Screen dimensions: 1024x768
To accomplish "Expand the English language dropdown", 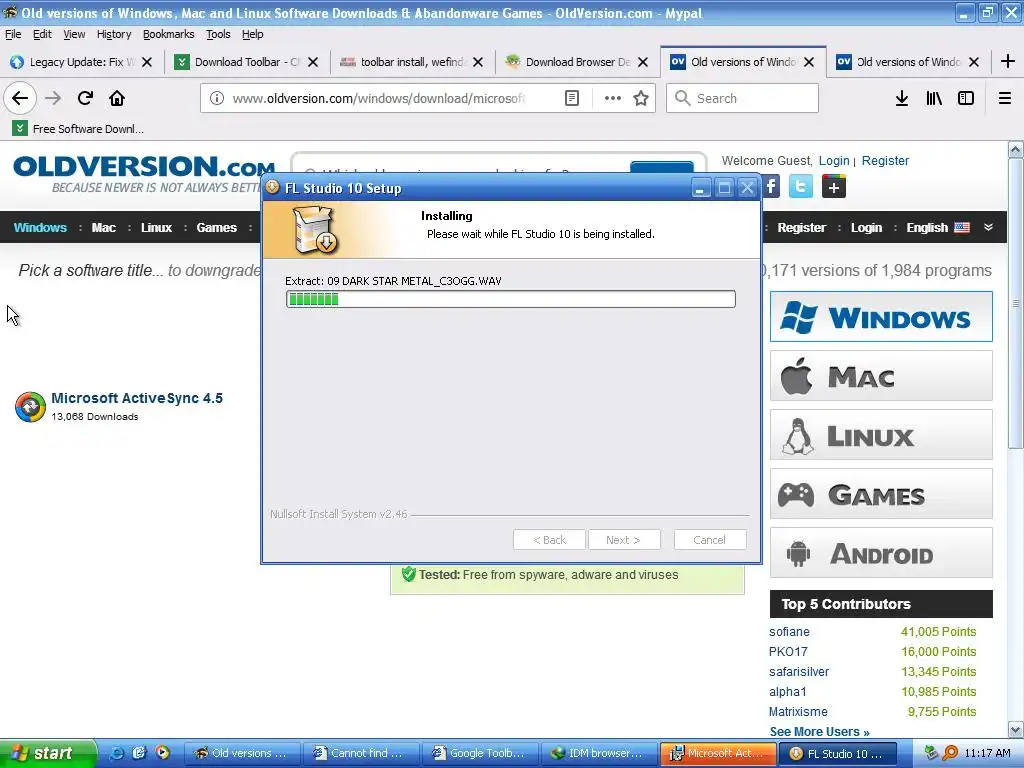I will coord(988,227).
